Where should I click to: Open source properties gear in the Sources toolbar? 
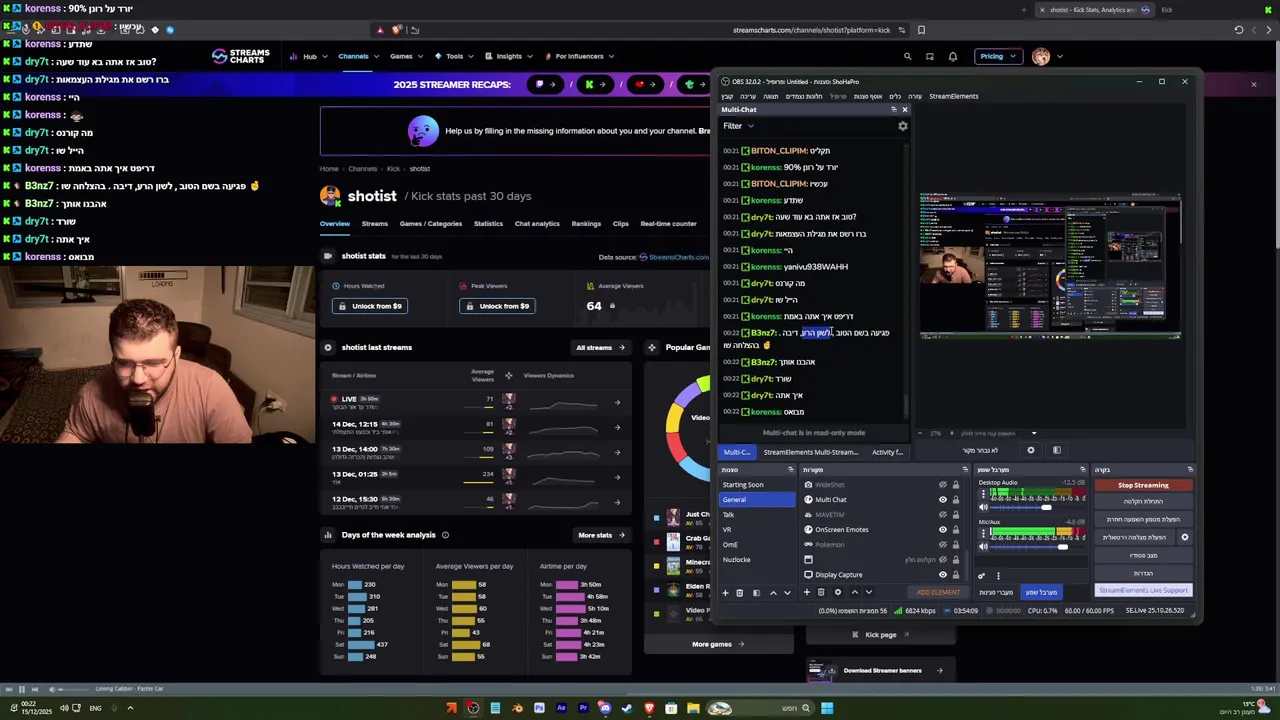(x=838, y=592)
